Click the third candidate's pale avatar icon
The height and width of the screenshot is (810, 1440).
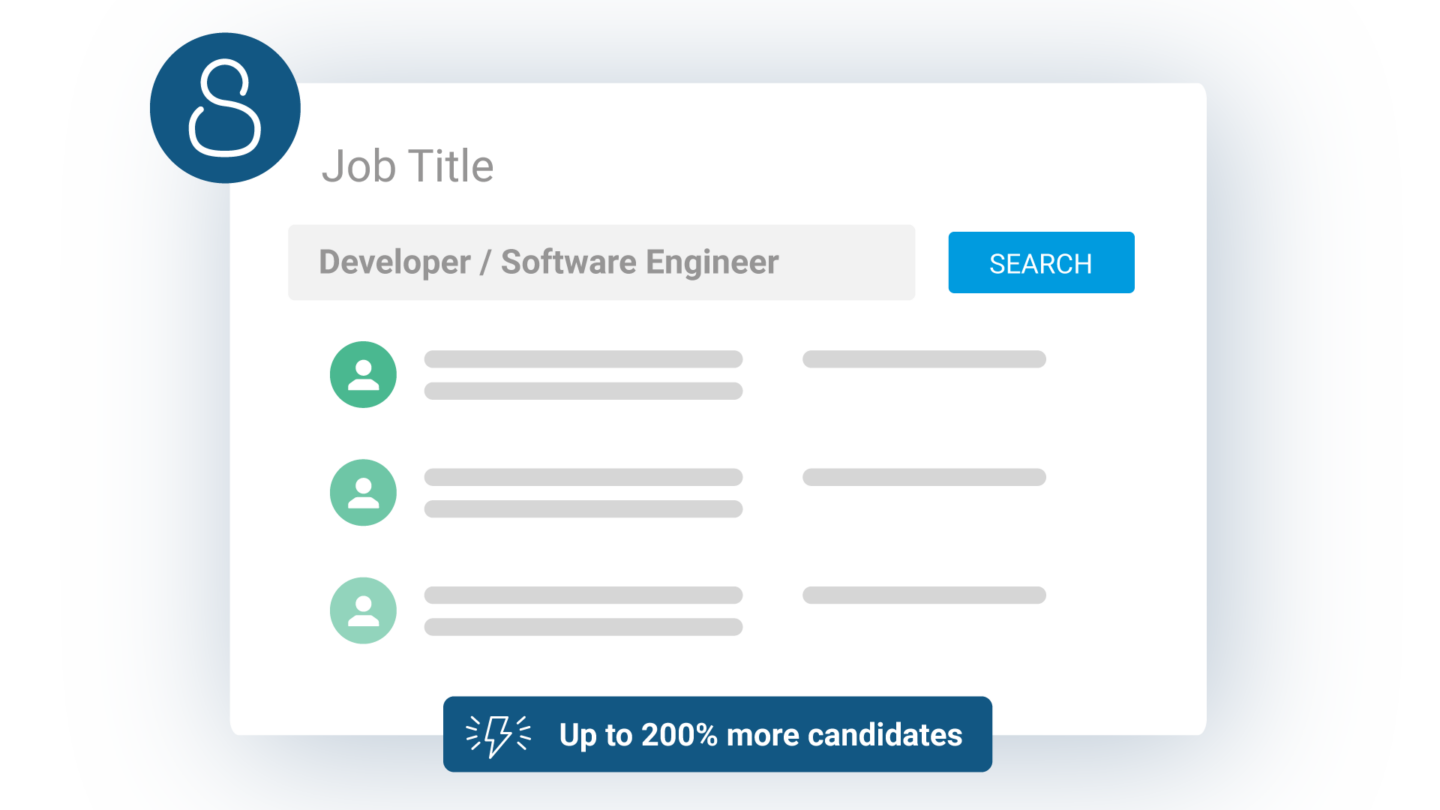point(363,611)
